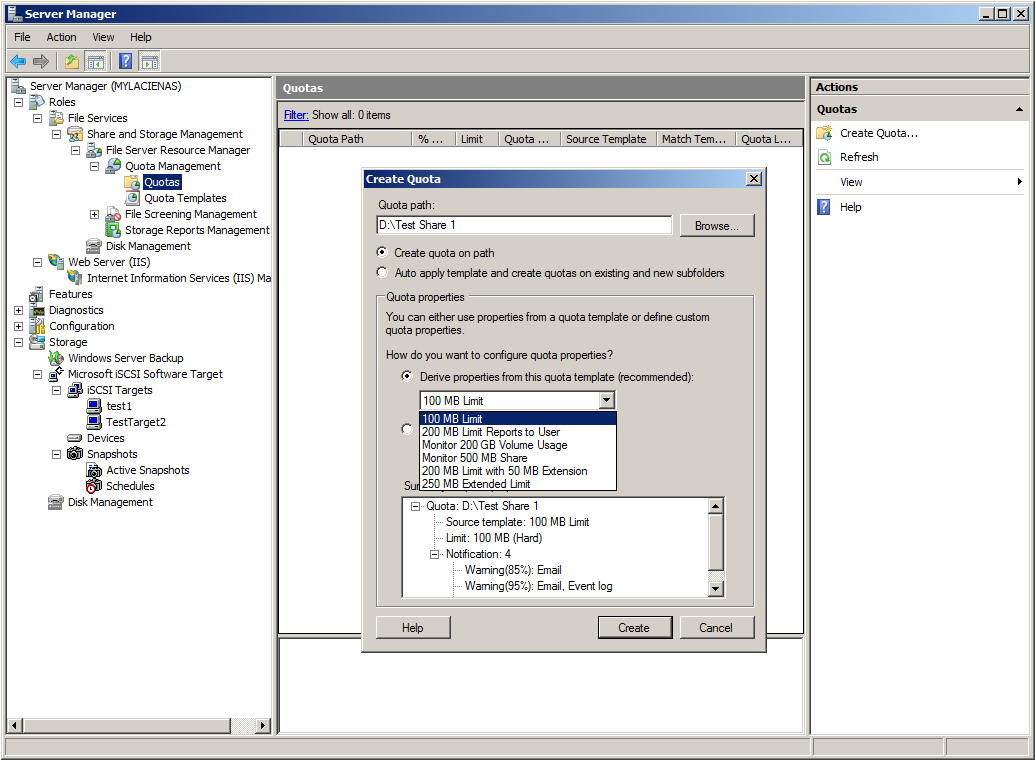Click the blue Help toolbar icon
The image size is (1035, 760).
(x=125, y=61)
